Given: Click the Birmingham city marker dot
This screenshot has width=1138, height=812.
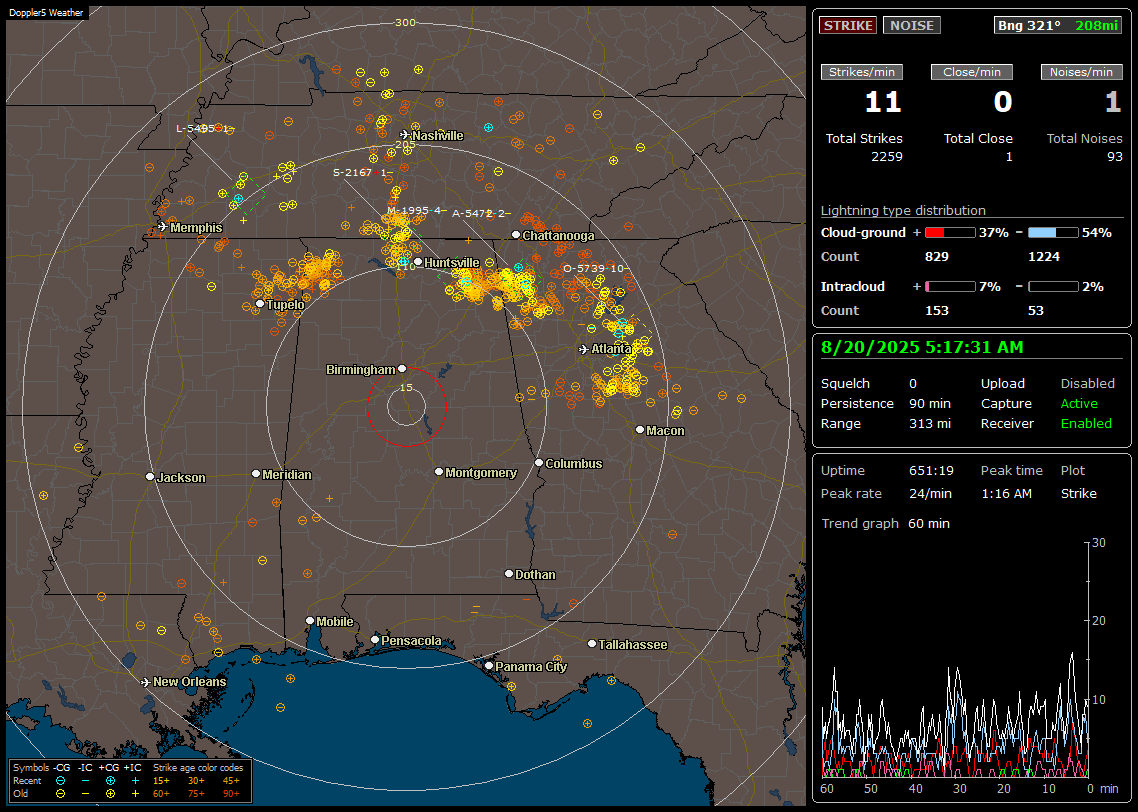Looking at the screenshot, I should (402, 369).
